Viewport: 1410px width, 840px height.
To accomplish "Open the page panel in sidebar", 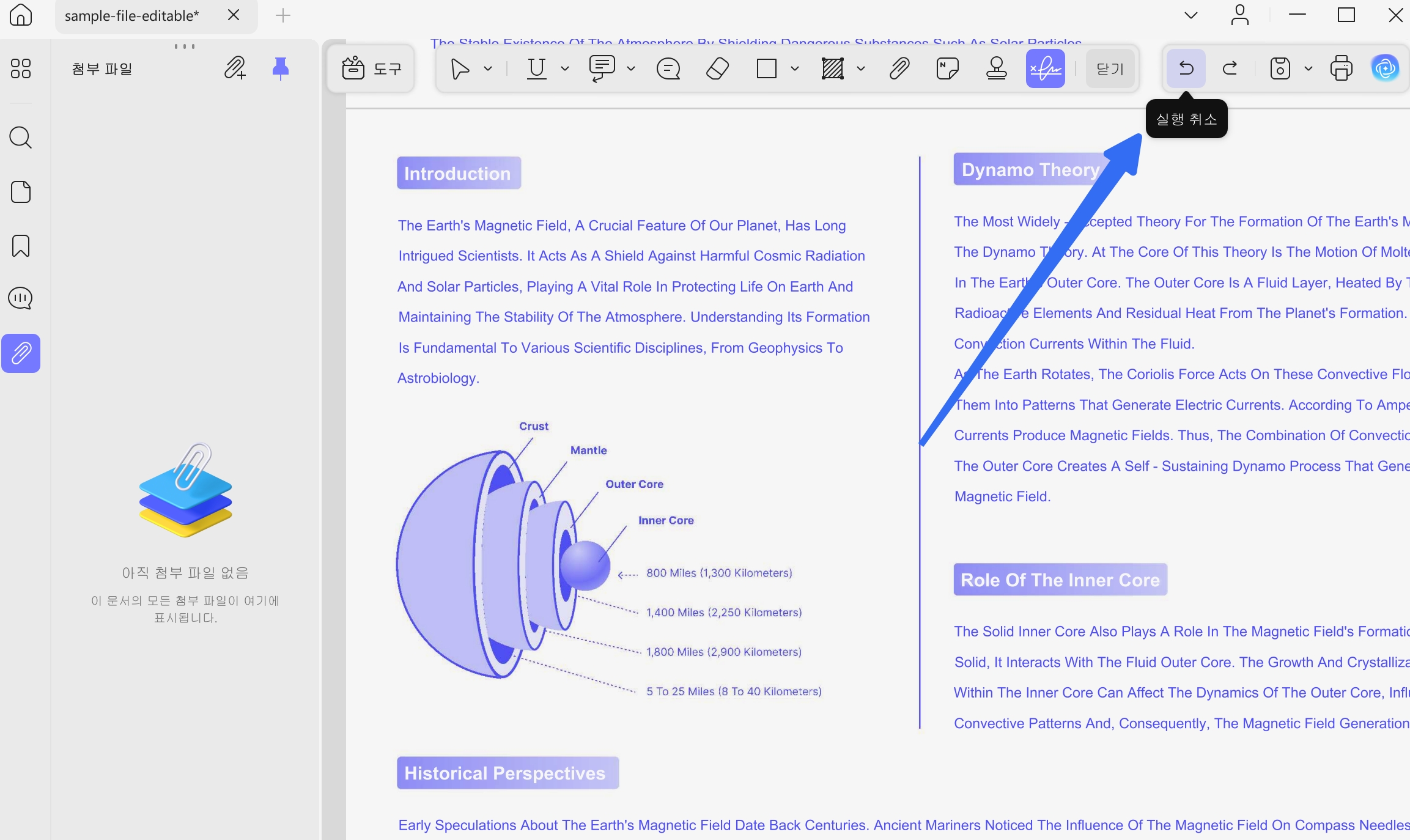I will 21,191.
